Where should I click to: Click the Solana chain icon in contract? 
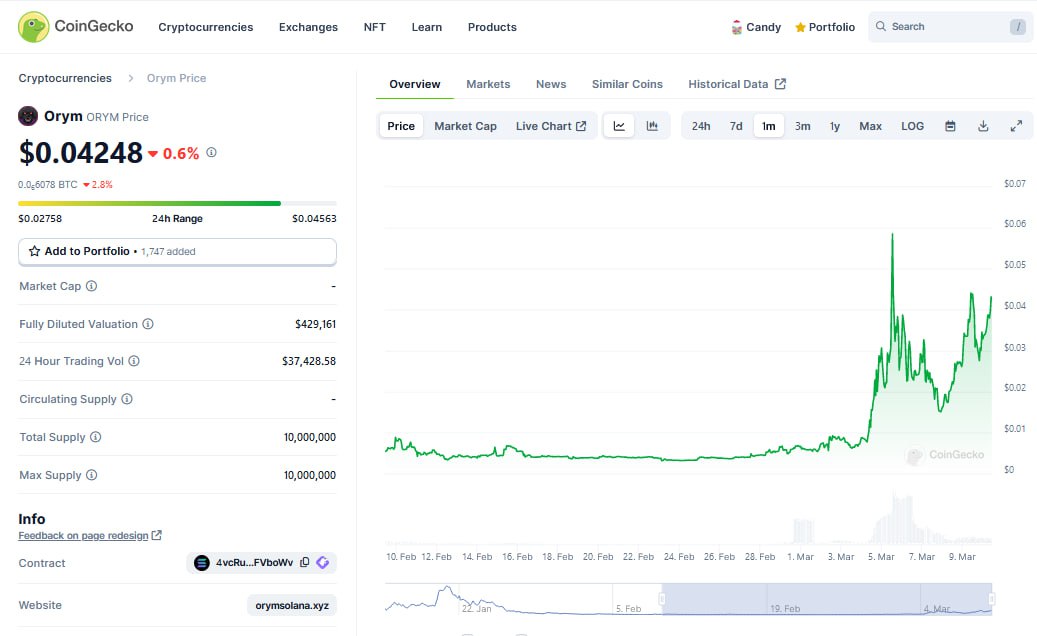pos(202,563)
